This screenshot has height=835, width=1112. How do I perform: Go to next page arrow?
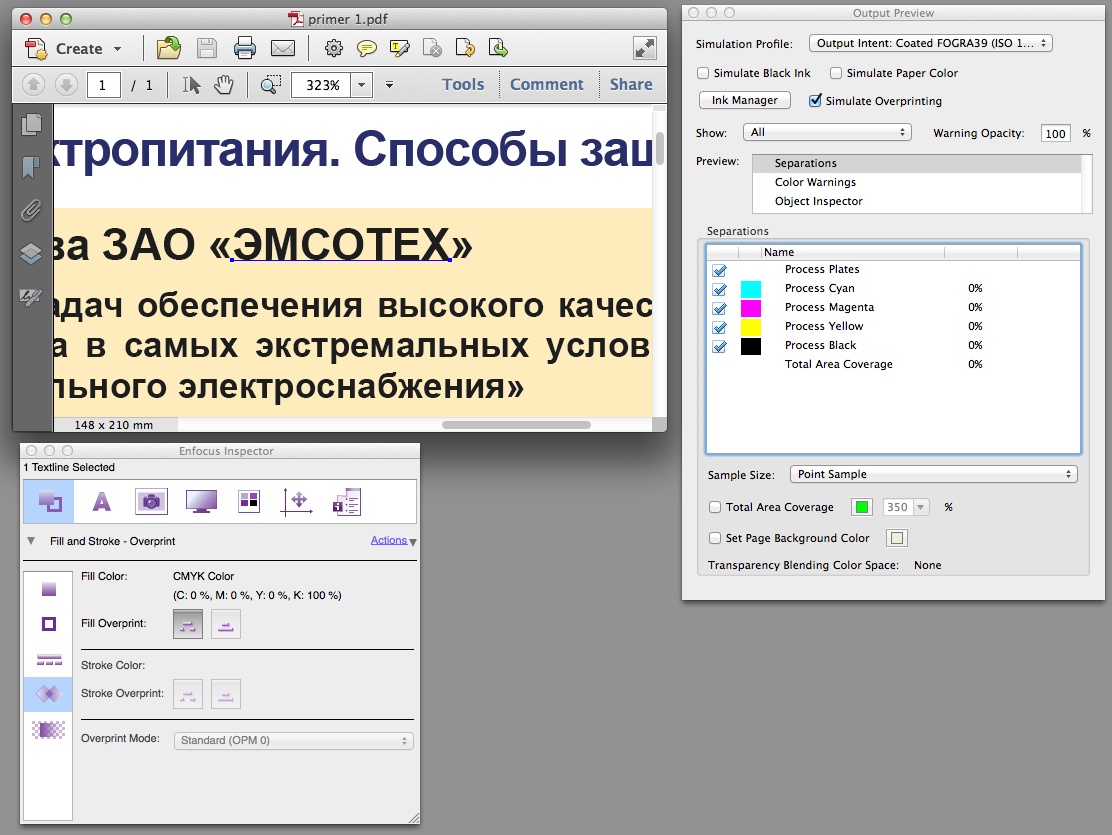click(x=66, y=85)
